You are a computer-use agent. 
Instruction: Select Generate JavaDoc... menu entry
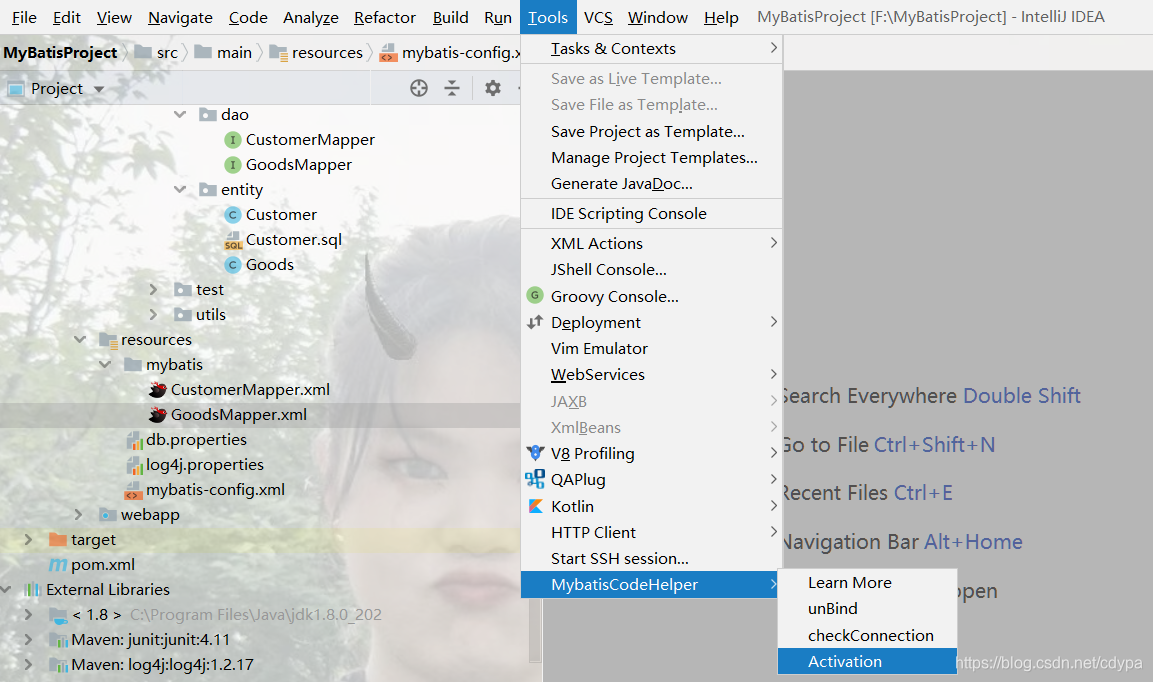pyautogui.click(x=652, y=184)
